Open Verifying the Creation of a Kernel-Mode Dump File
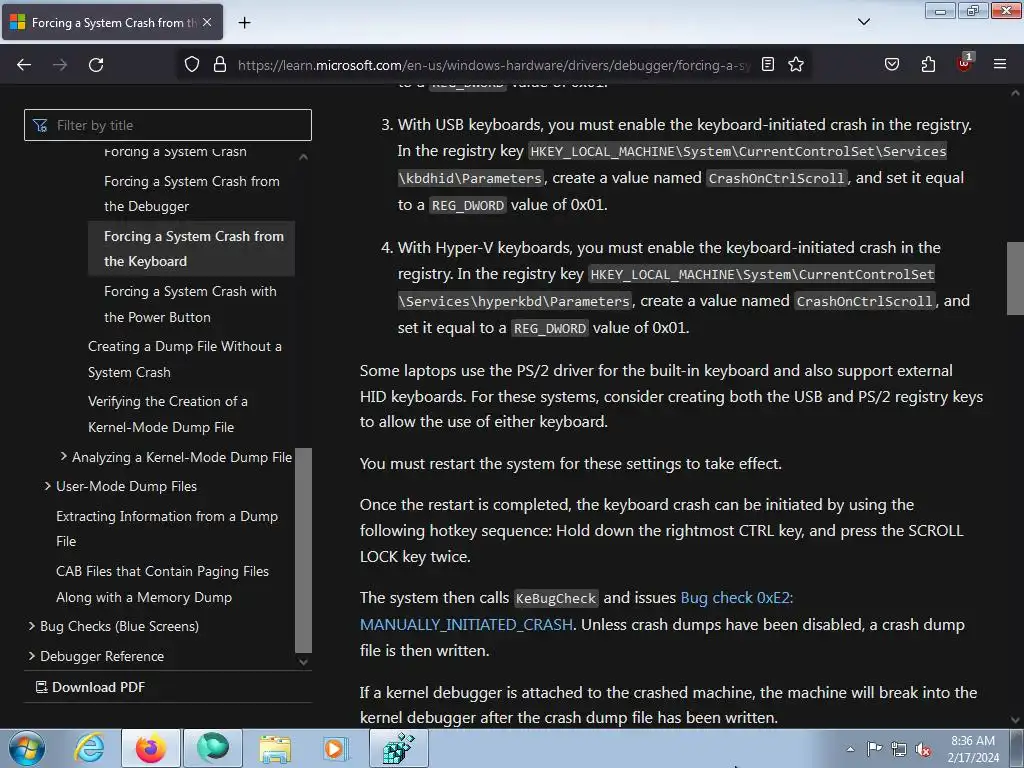The width and height of the screenshot is (1024, 768). pos(167,414)
